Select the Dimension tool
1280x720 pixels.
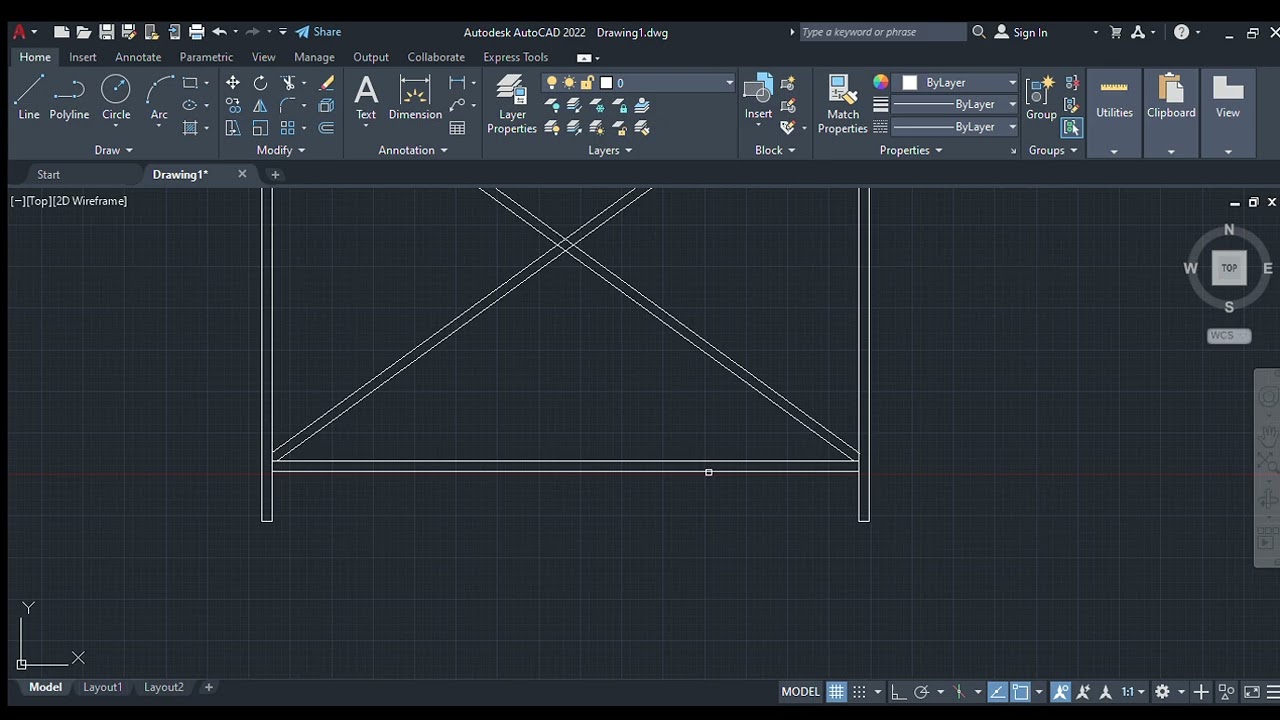(x=415, y=98)
